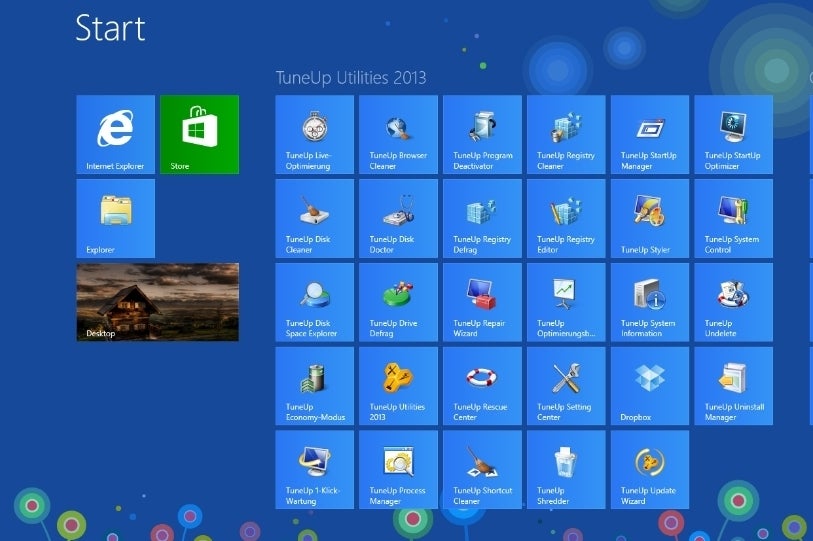Start TuneUp Shortcut Cleaner
Image resolution: width=813 pixels, height=541 pixels.
tap(482, 470)
